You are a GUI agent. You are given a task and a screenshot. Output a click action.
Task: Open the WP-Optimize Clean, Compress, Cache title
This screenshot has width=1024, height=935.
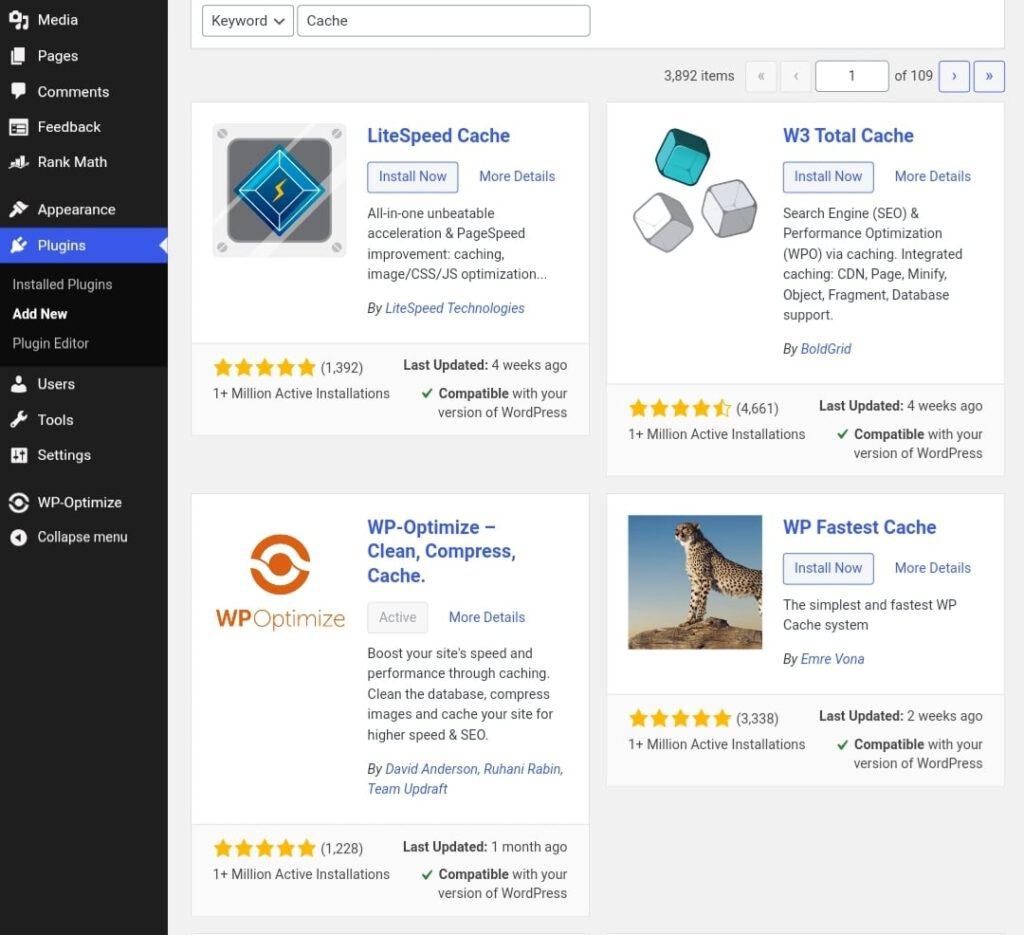click(x=441, y=551)
